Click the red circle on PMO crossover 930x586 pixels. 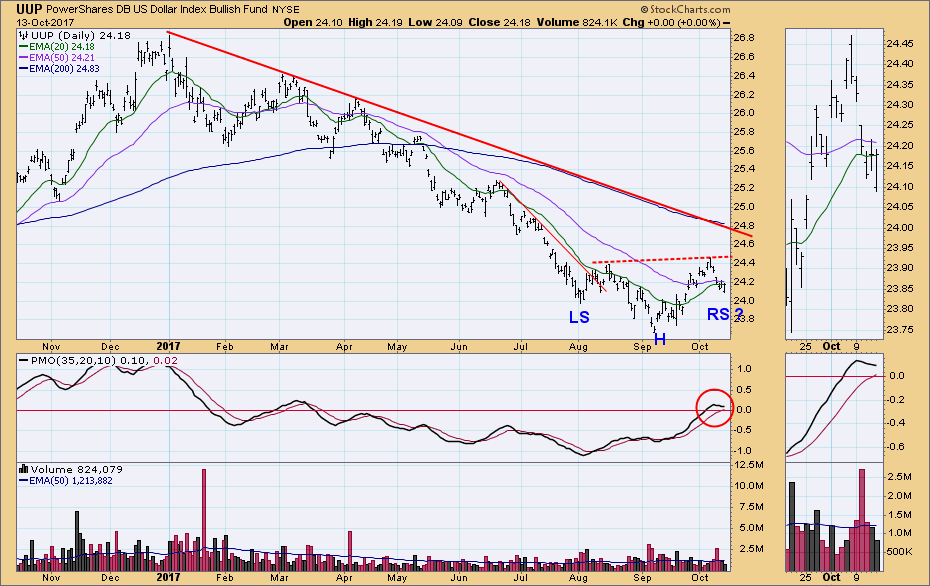pos(714,407)
